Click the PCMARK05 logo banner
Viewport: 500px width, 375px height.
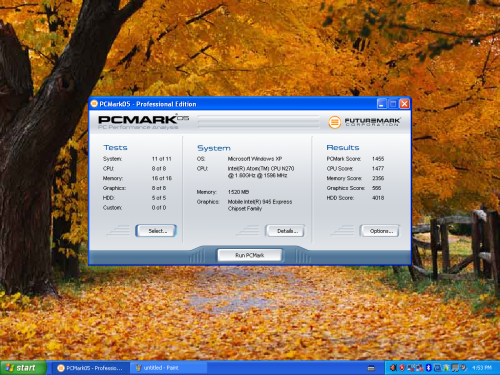pyautogui.click(x=143, y=122)
